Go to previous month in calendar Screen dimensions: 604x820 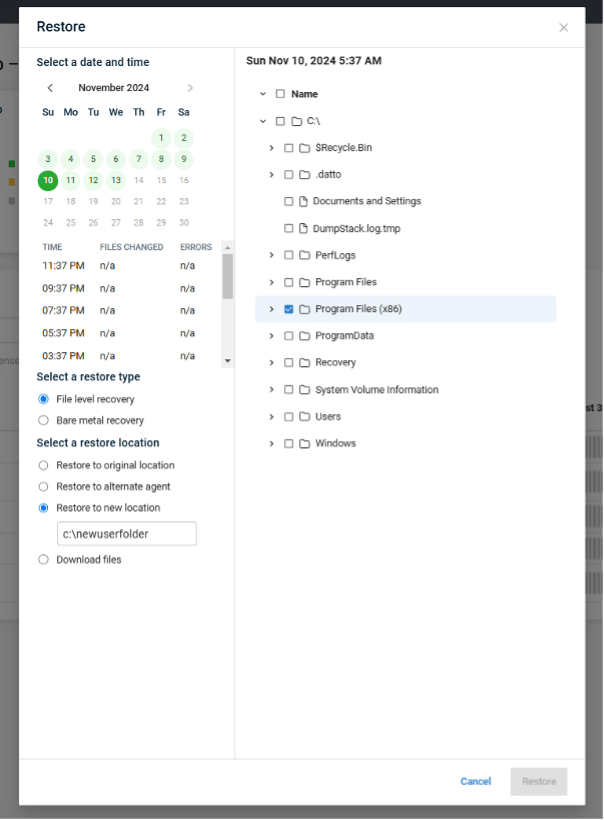(x=50, y=88)
